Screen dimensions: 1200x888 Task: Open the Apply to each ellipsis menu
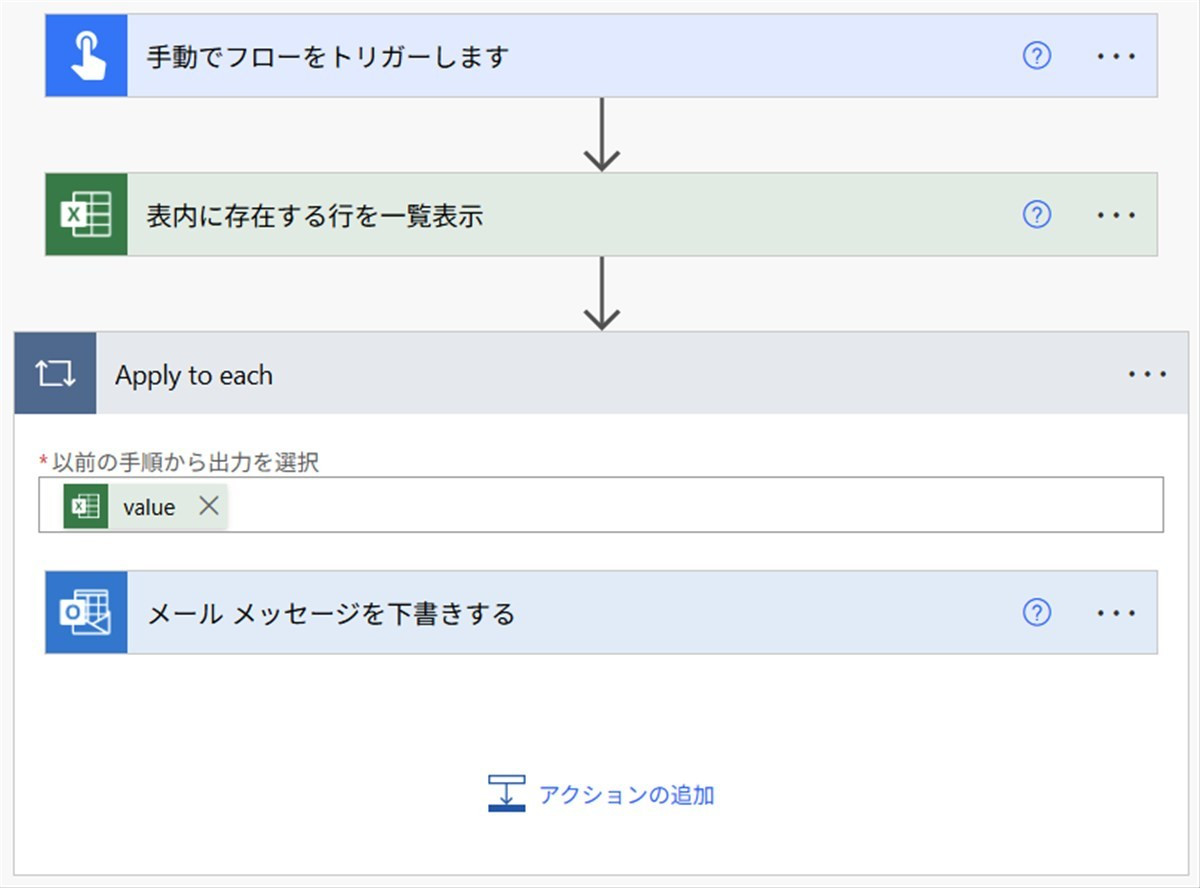tap(1147, 375)
